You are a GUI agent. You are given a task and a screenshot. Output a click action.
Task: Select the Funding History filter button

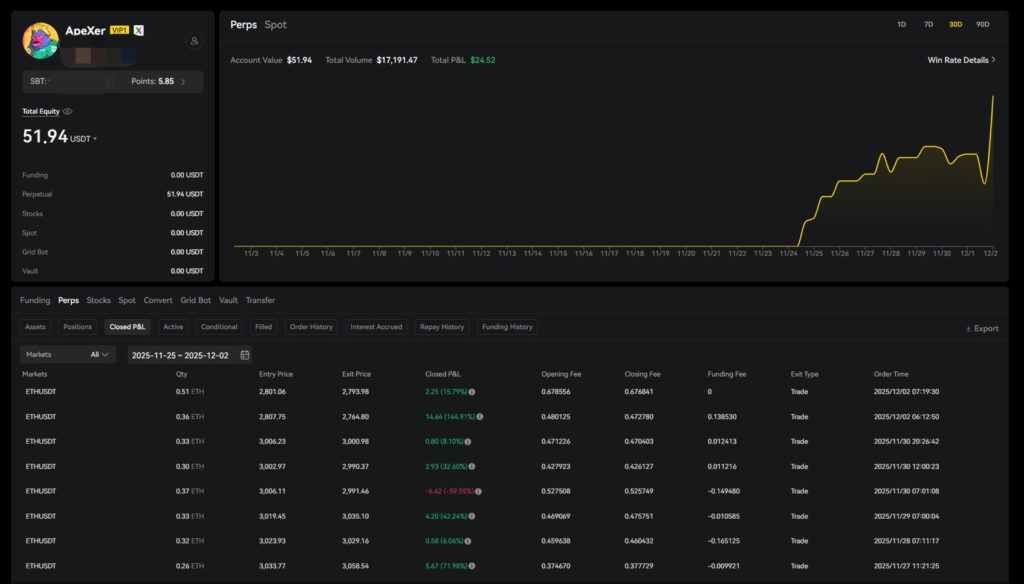(507, 327)
